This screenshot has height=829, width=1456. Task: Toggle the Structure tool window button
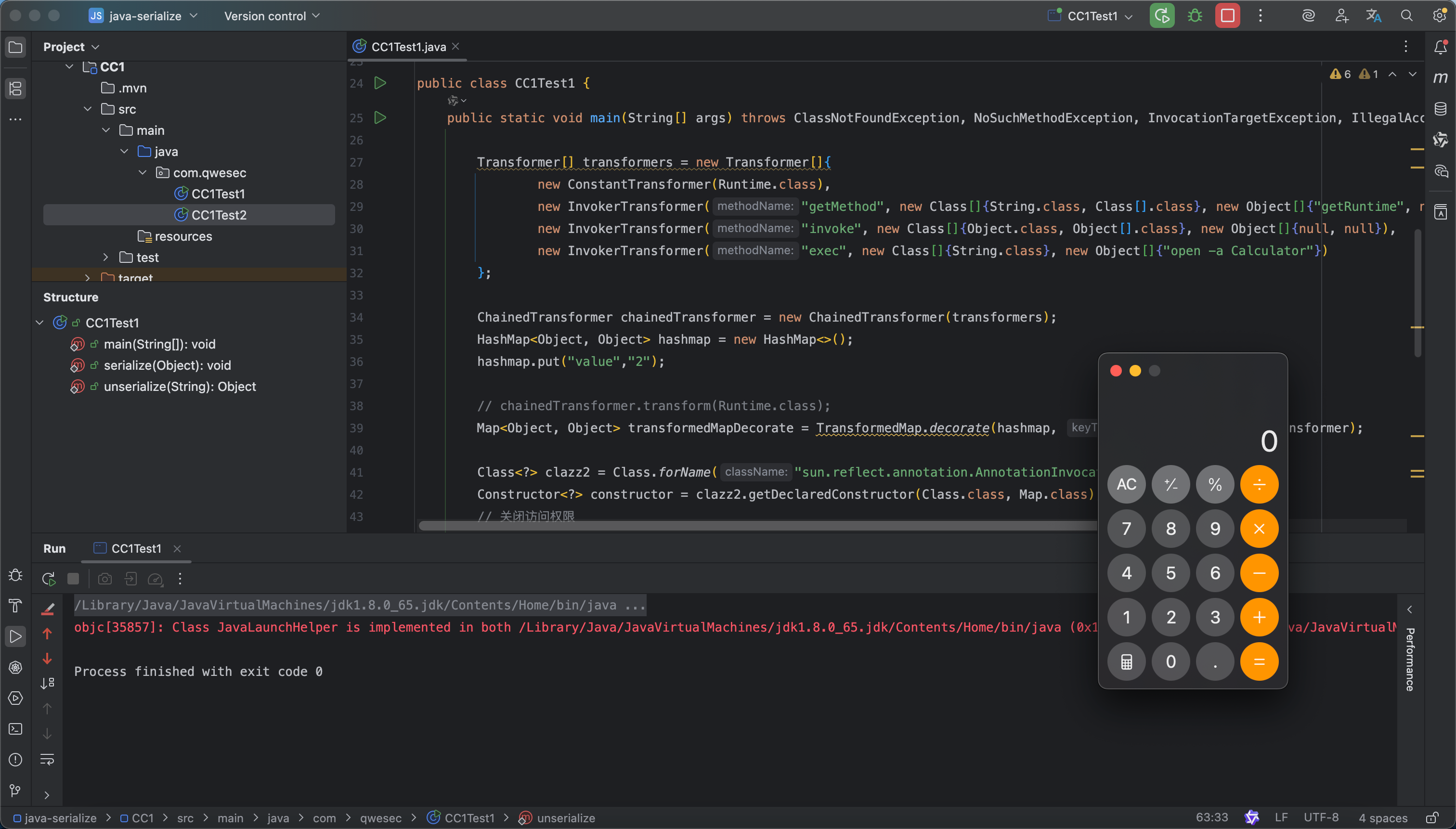point(15,88)
